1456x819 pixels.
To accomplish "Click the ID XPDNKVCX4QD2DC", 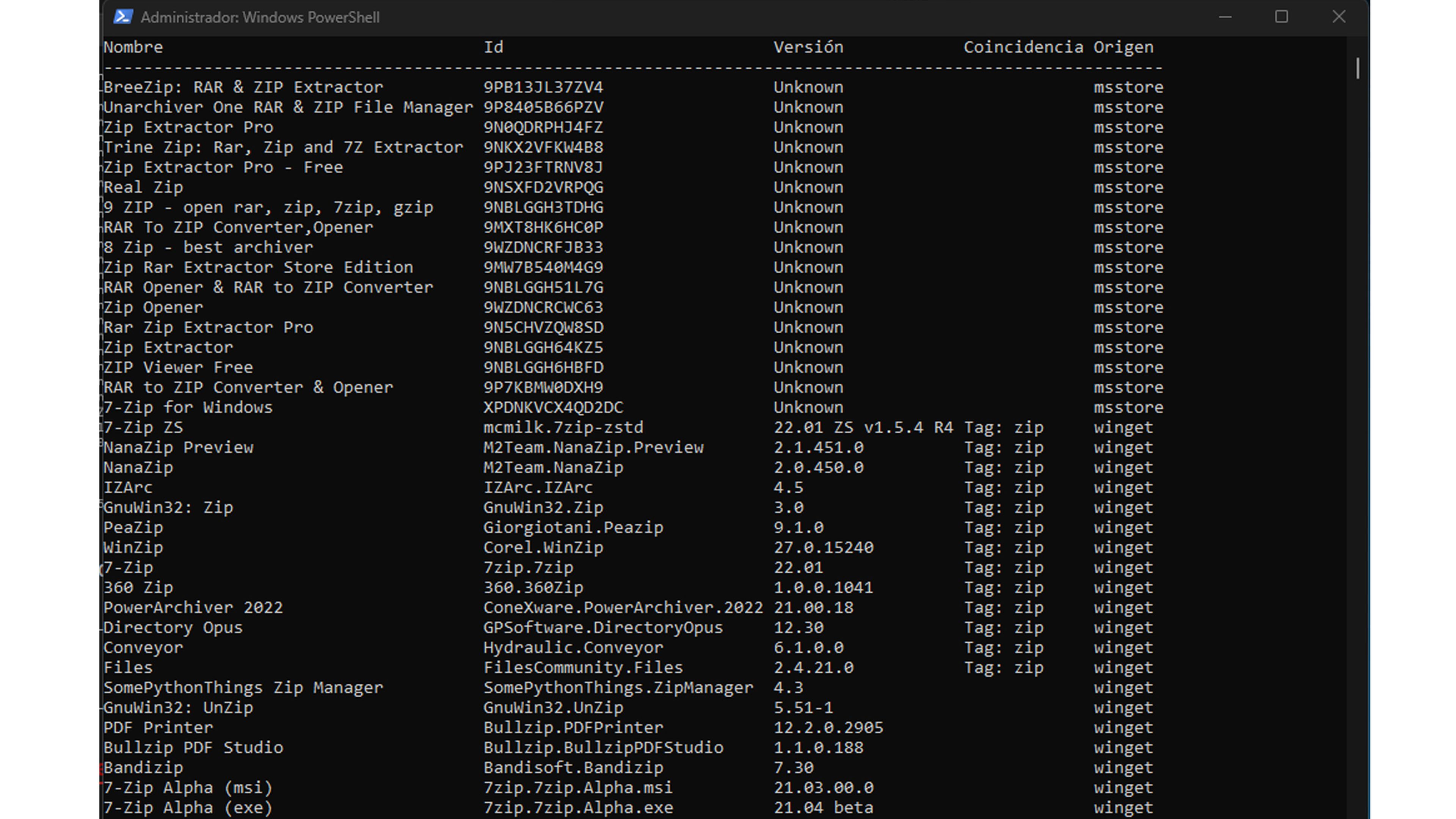I will [x=553, y=408].
